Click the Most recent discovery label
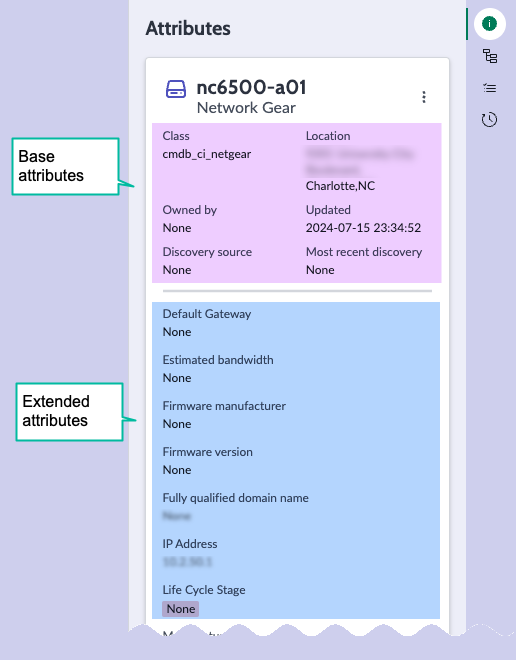Screen dimensions: 516x660 coord(364,252)
